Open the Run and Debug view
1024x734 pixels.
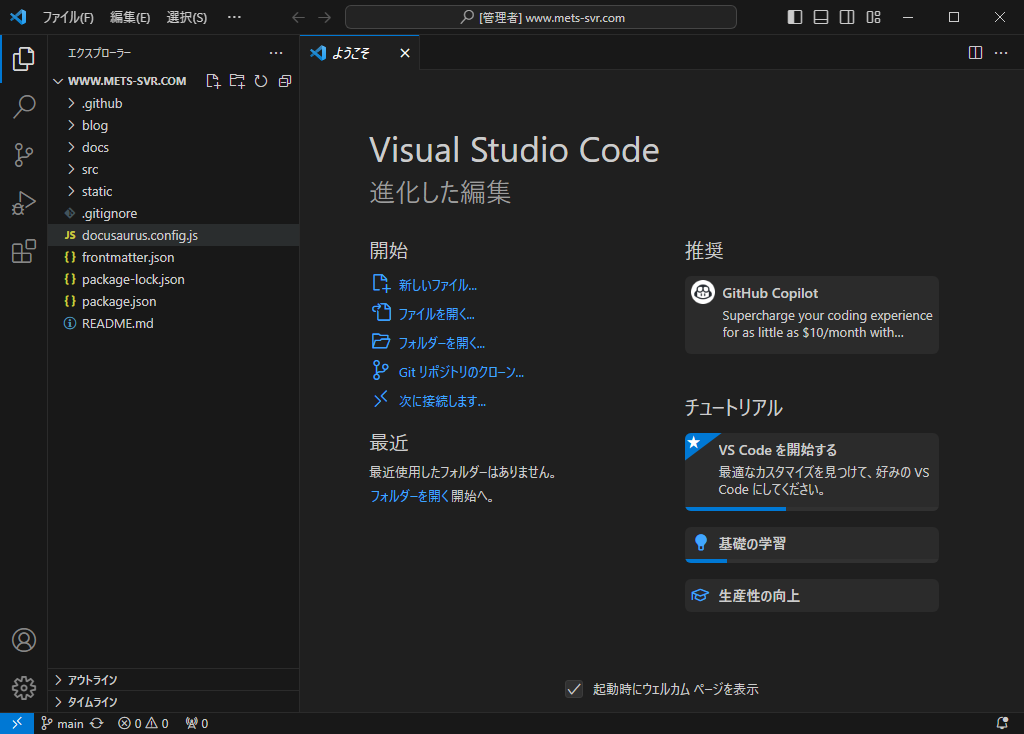[x=24, y=203]
